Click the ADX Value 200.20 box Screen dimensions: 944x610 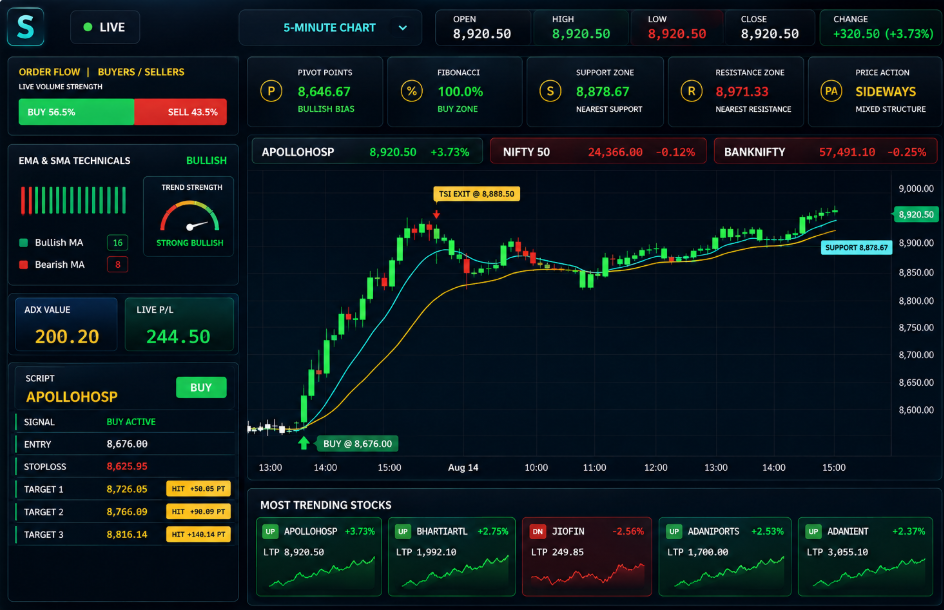[66, 324]
